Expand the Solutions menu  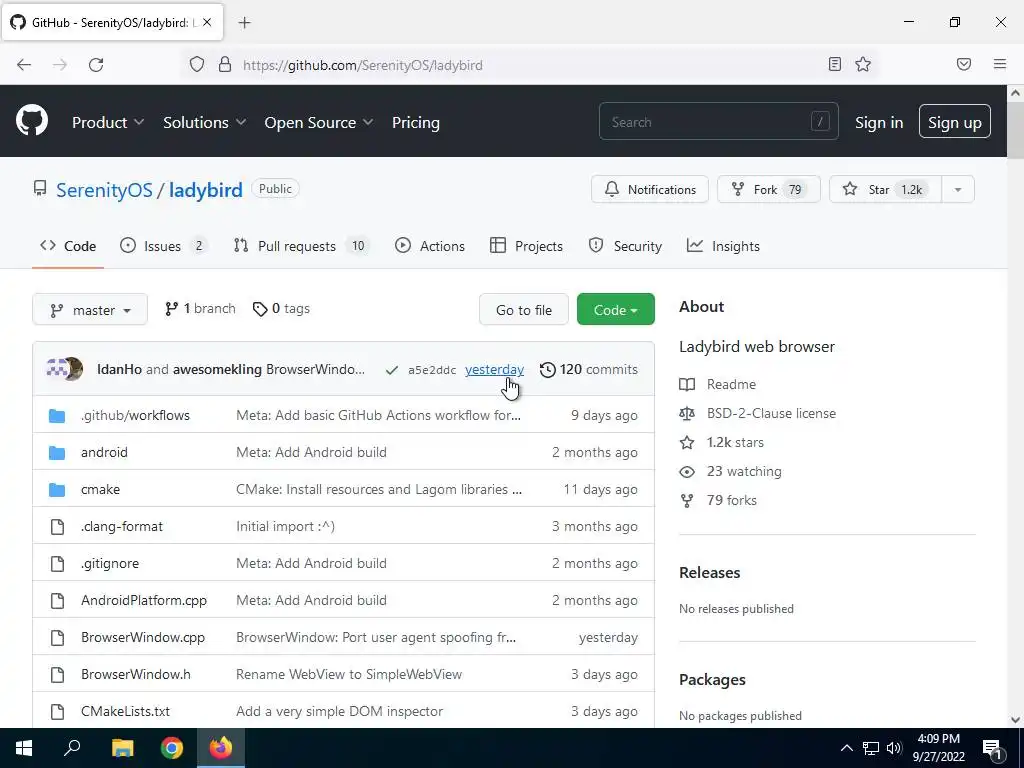pyautogui.click(x=204, y=122)
